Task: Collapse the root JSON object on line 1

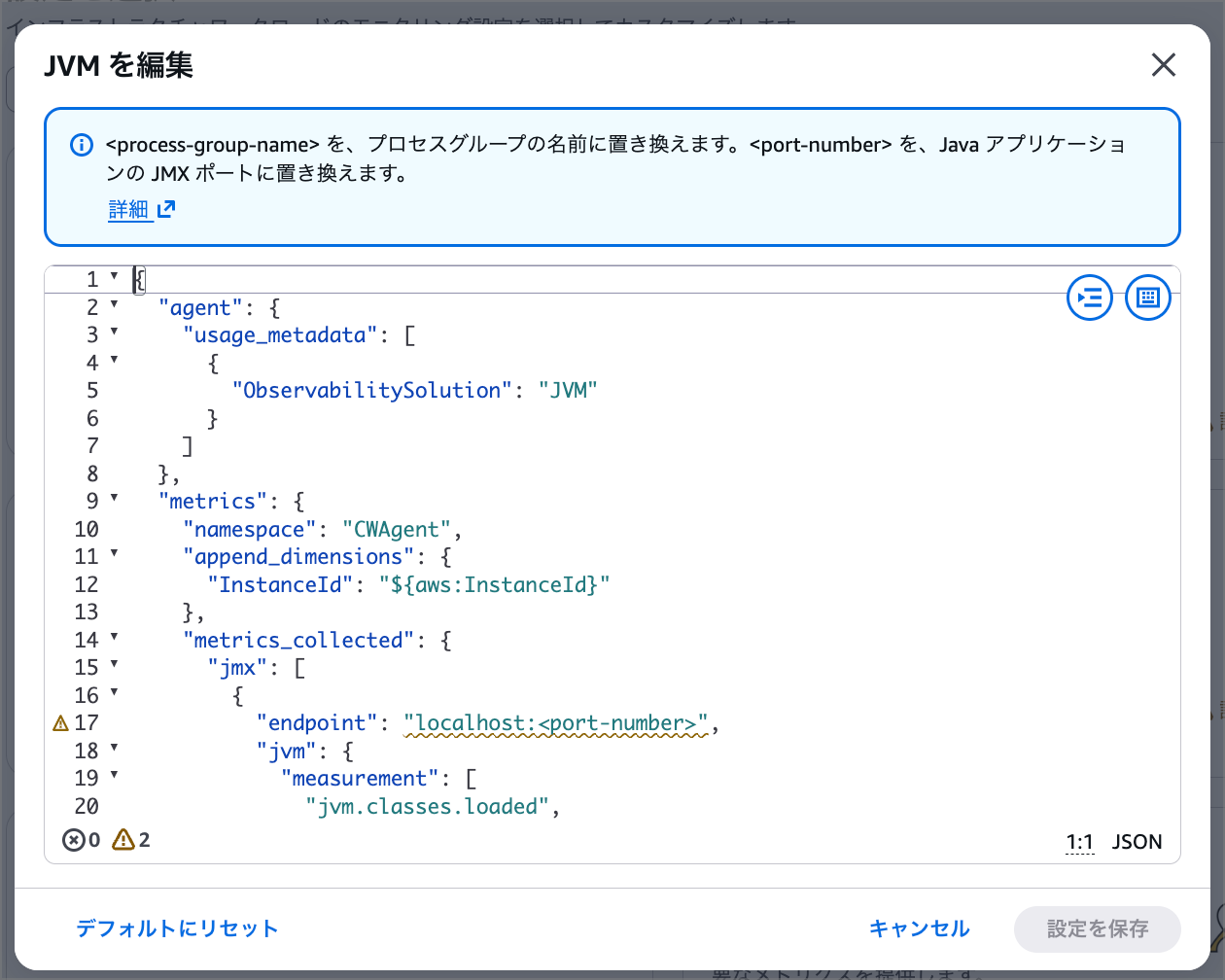Action: pyautogui.click(x=113, y=278)
